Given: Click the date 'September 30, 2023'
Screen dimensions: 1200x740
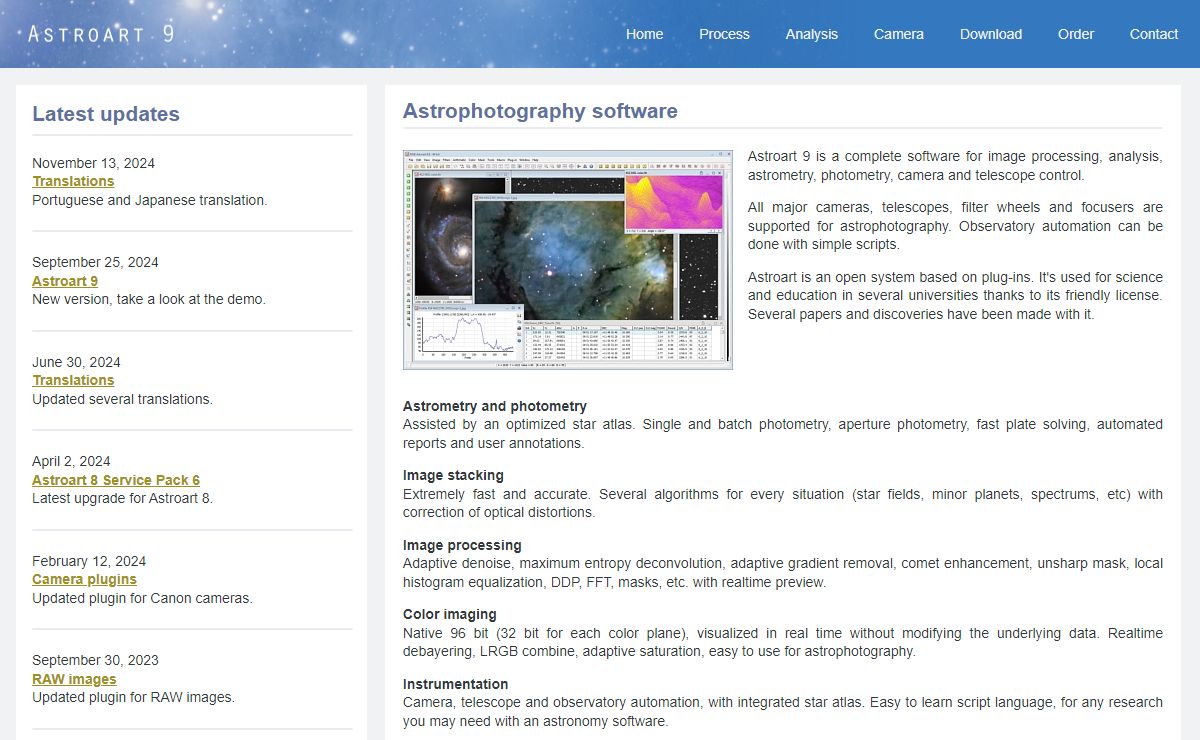Looking at the screenshot, I should click(95, 660).
